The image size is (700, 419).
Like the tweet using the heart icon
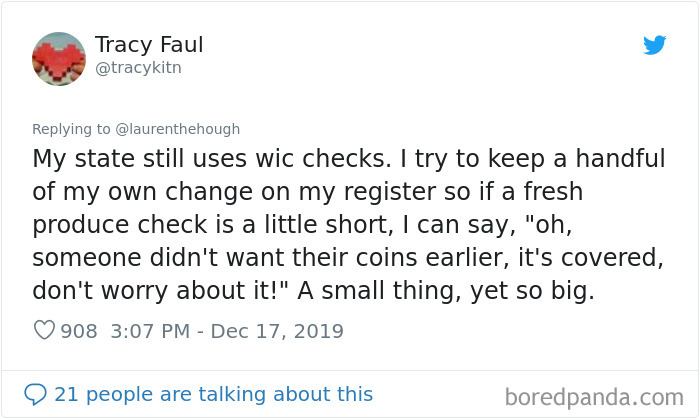pos(44,331)
